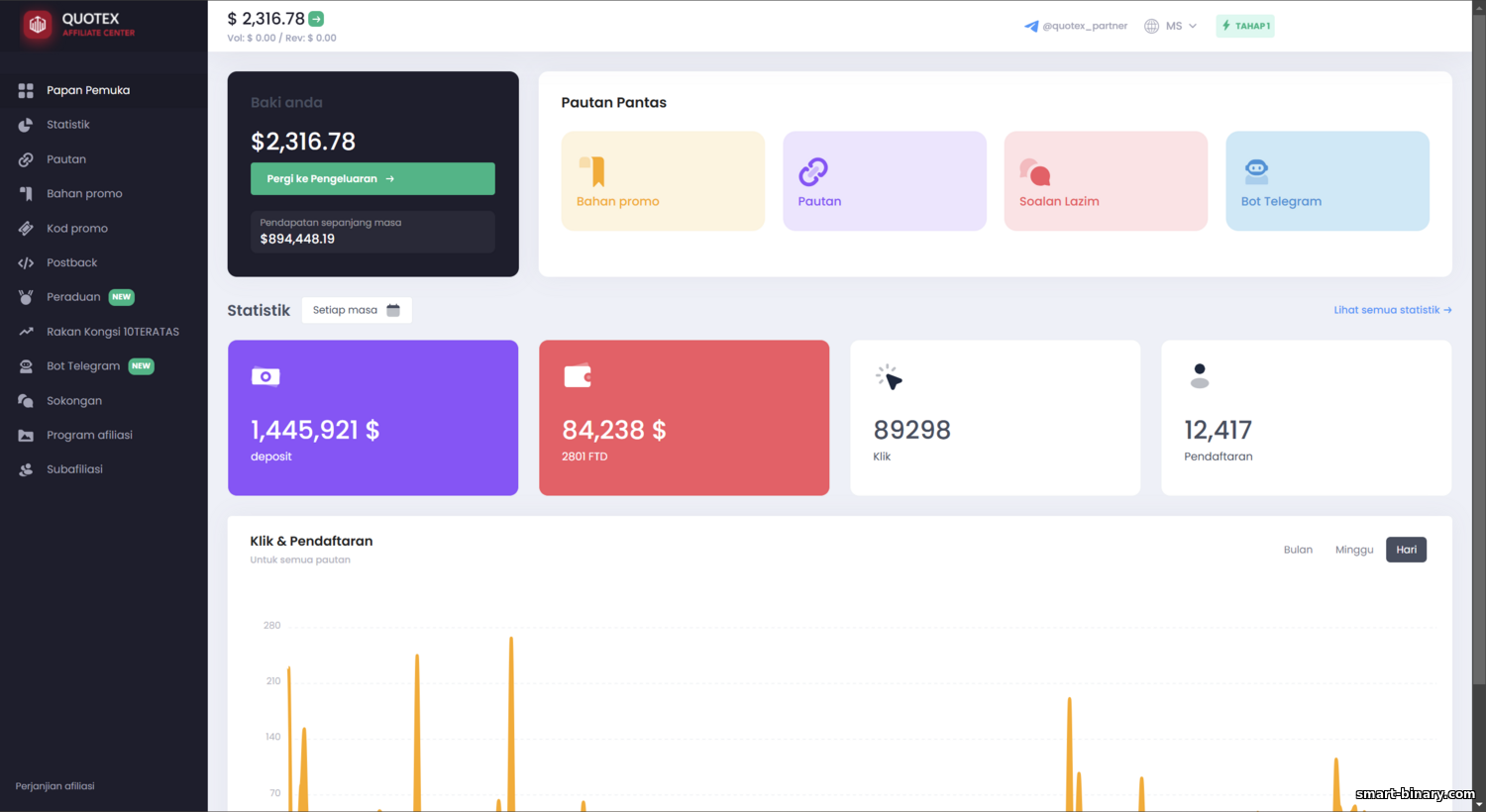Click the Quotex logo icon
Image resolution: width=1486 pixels, height=812 pixels.
click(38, 25)
